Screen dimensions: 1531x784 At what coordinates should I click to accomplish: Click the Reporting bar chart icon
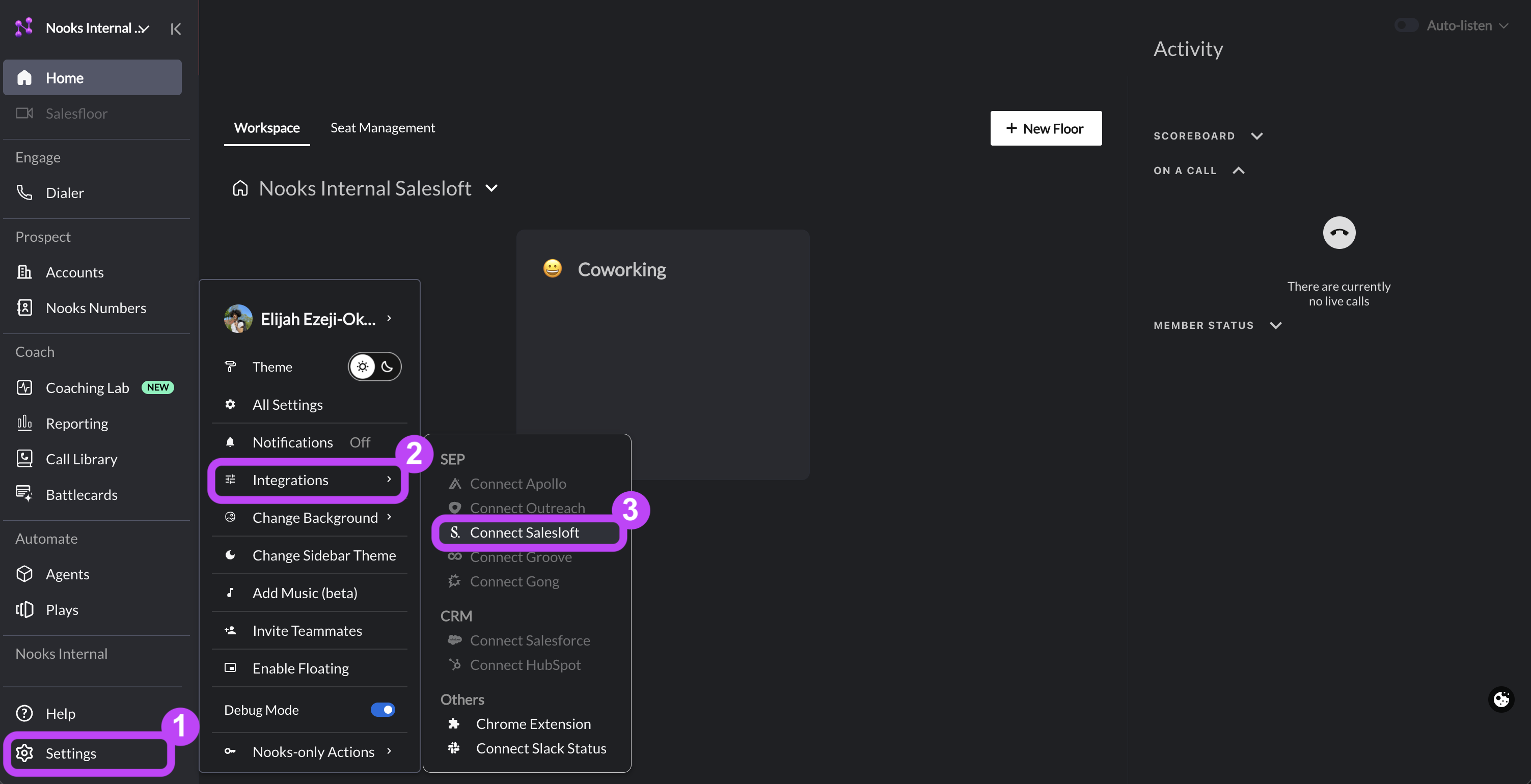tap(24, 423)
